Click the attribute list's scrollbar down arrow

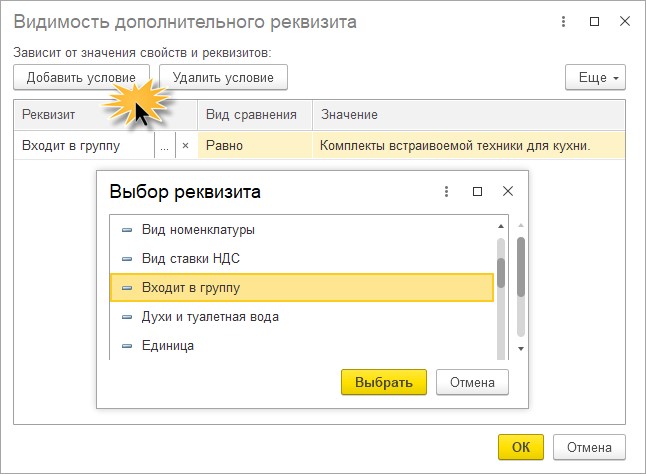click(521, 348)
